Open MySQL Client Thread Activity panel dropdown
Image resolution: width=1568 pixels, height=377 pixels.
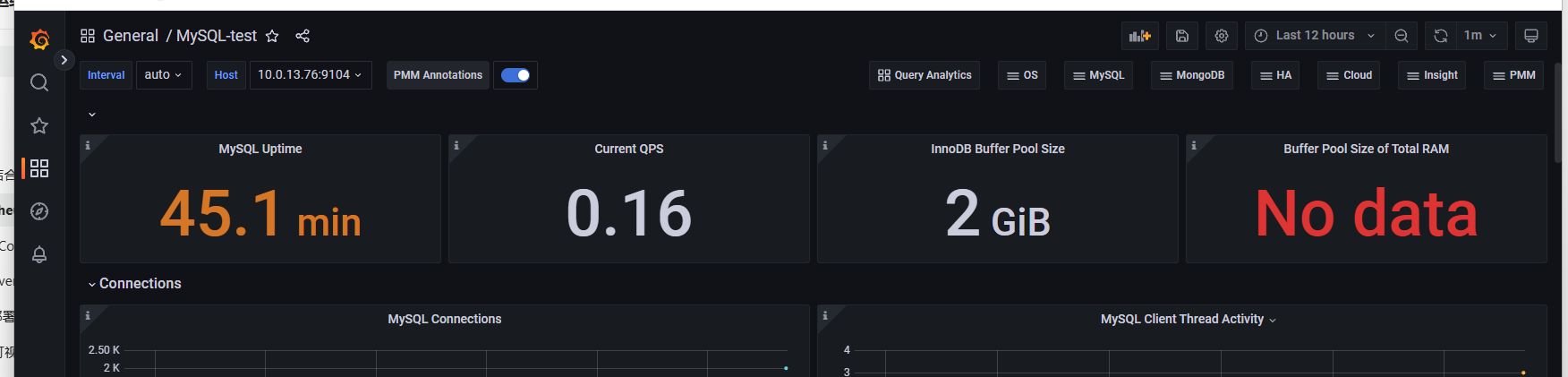point(1189,319)
